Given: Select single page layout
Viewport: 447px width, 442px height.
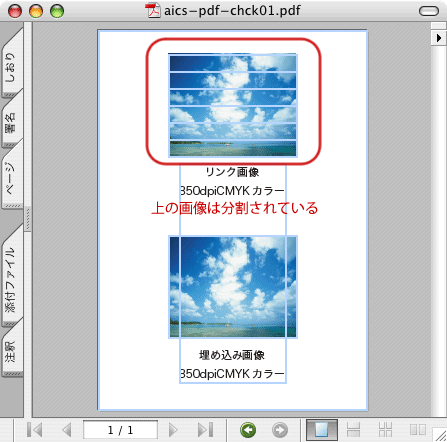Looking at the screenshot, I should 322,430.
